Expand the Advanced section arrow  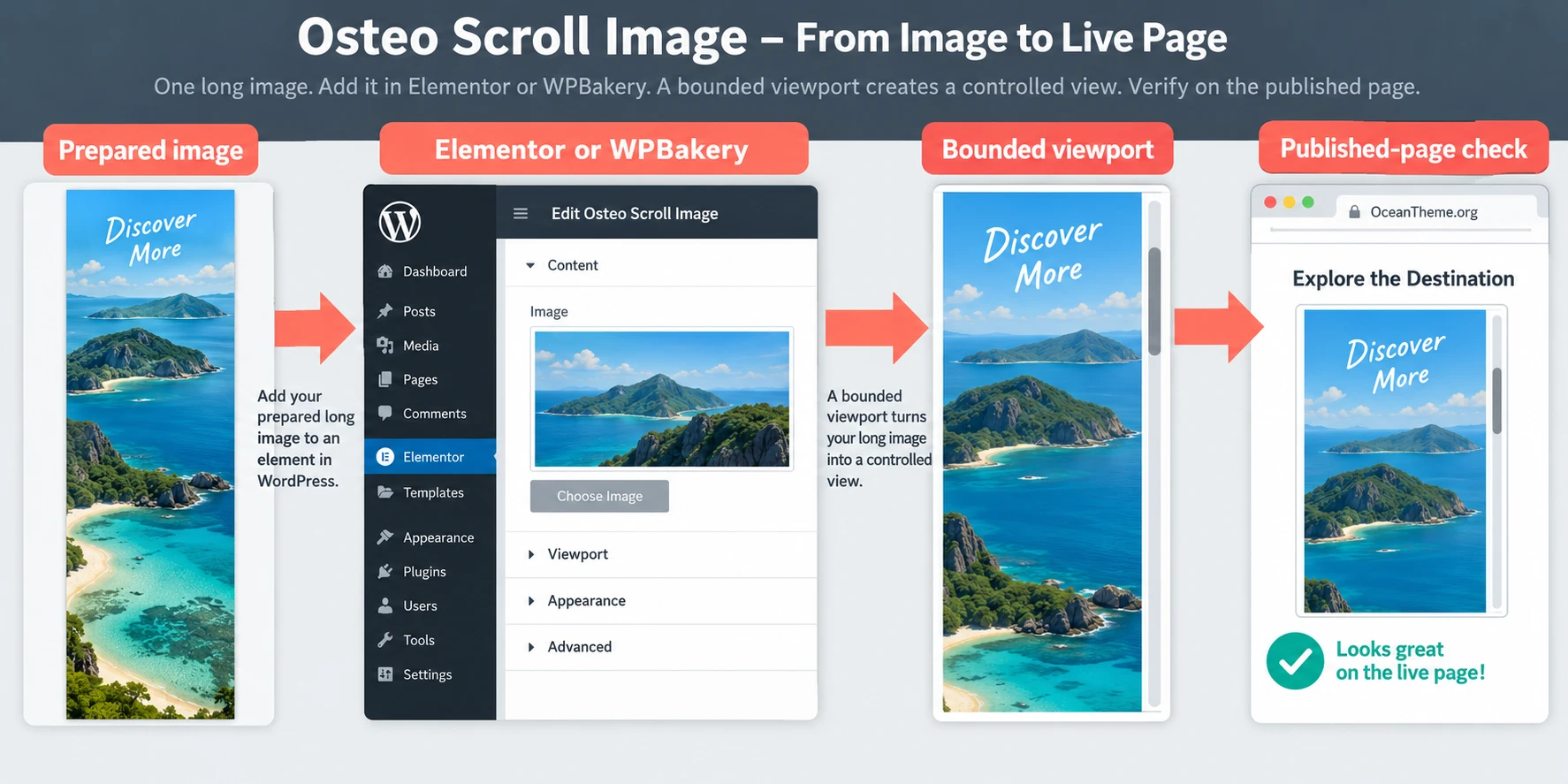(x=531, y=647)
